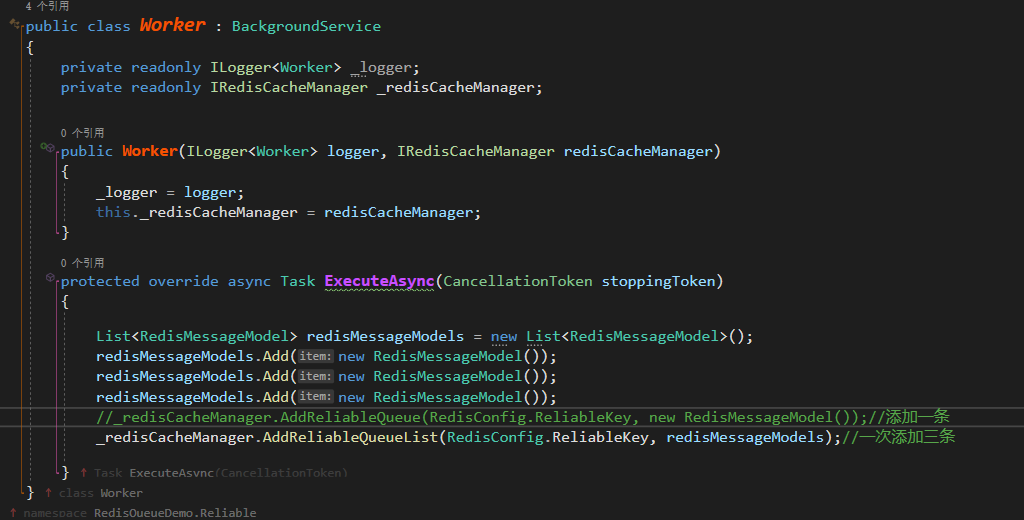Click "redisMessageModels" variable in List declaration line
1024x520 pixels.
point(385,336)
